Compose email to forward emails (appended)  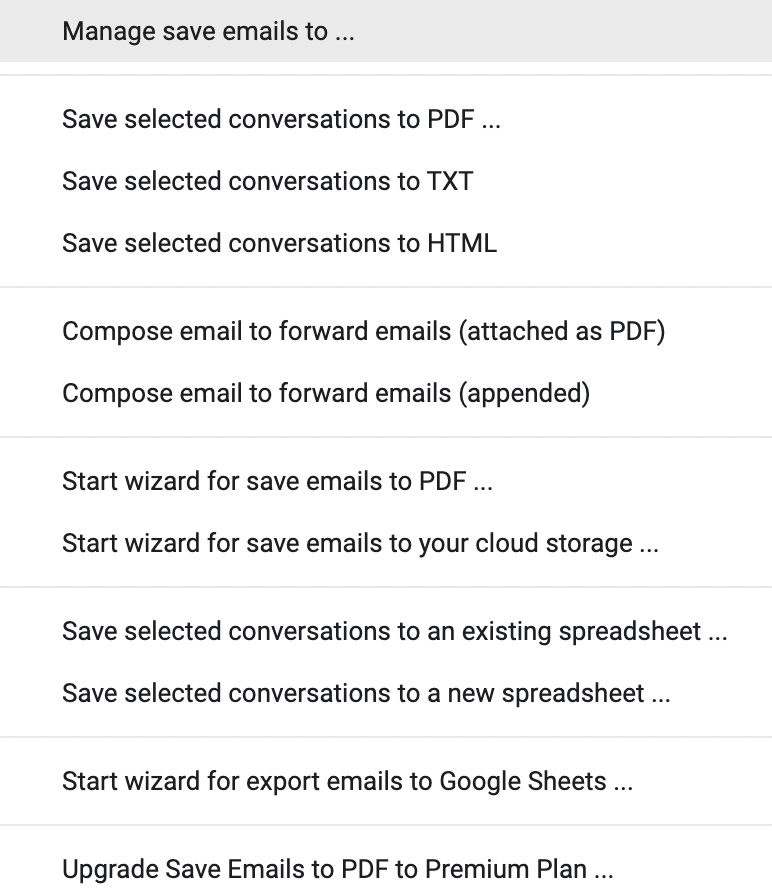coord(326,393)
